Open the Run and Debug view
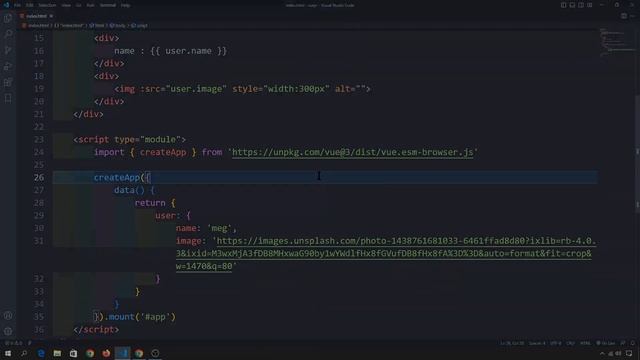Screen dimensions: 640x360 click(x=8, y=66)
